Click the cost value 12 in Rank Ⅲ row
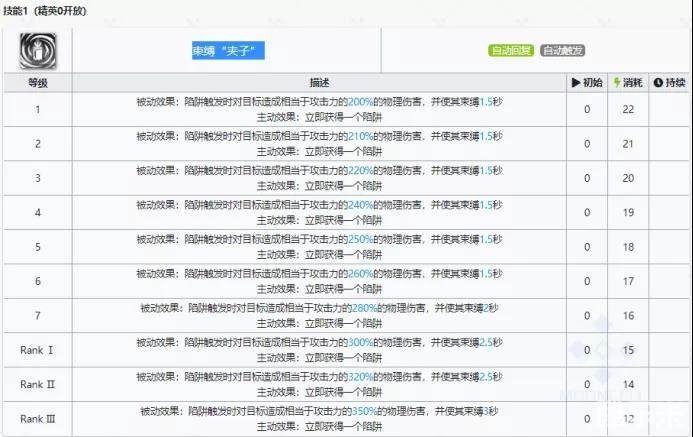The height and width of the screenshot is (437, 693). 629,418
